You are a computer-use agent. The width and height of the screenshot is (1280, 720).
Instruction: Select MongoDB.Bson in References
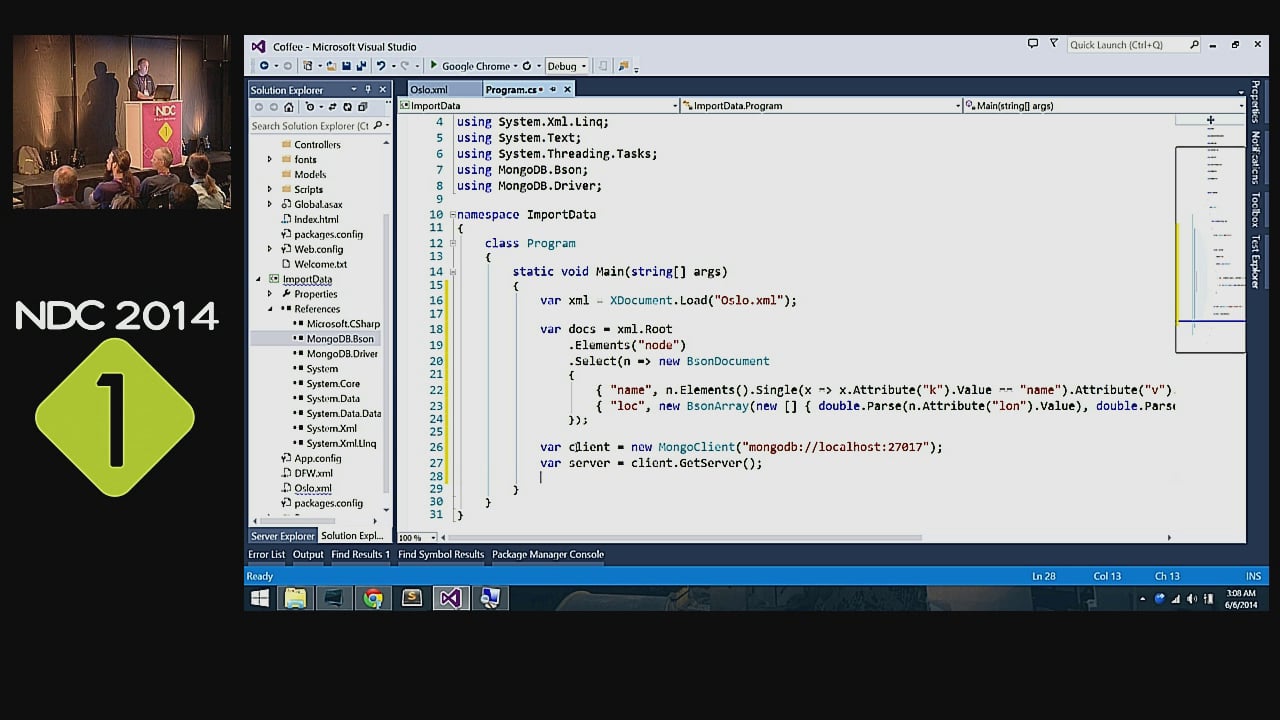tap(340, 339)
